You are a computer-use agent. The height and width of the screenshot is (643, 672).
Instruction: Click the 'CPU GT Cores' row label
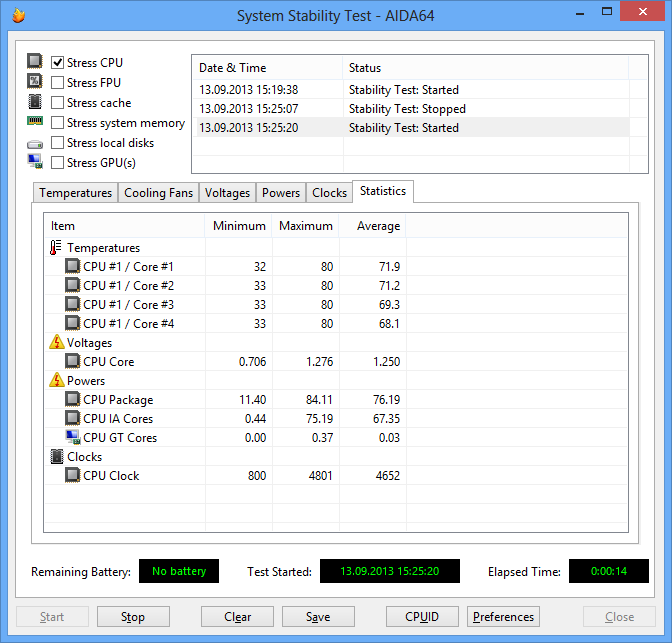point(120,437)
